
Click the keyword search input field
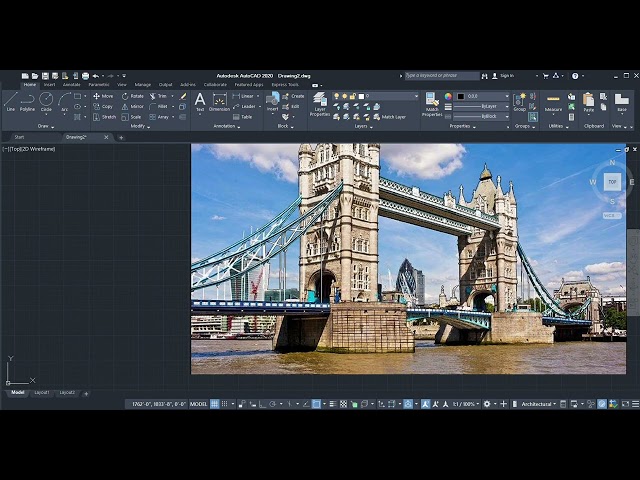(442, 76)
